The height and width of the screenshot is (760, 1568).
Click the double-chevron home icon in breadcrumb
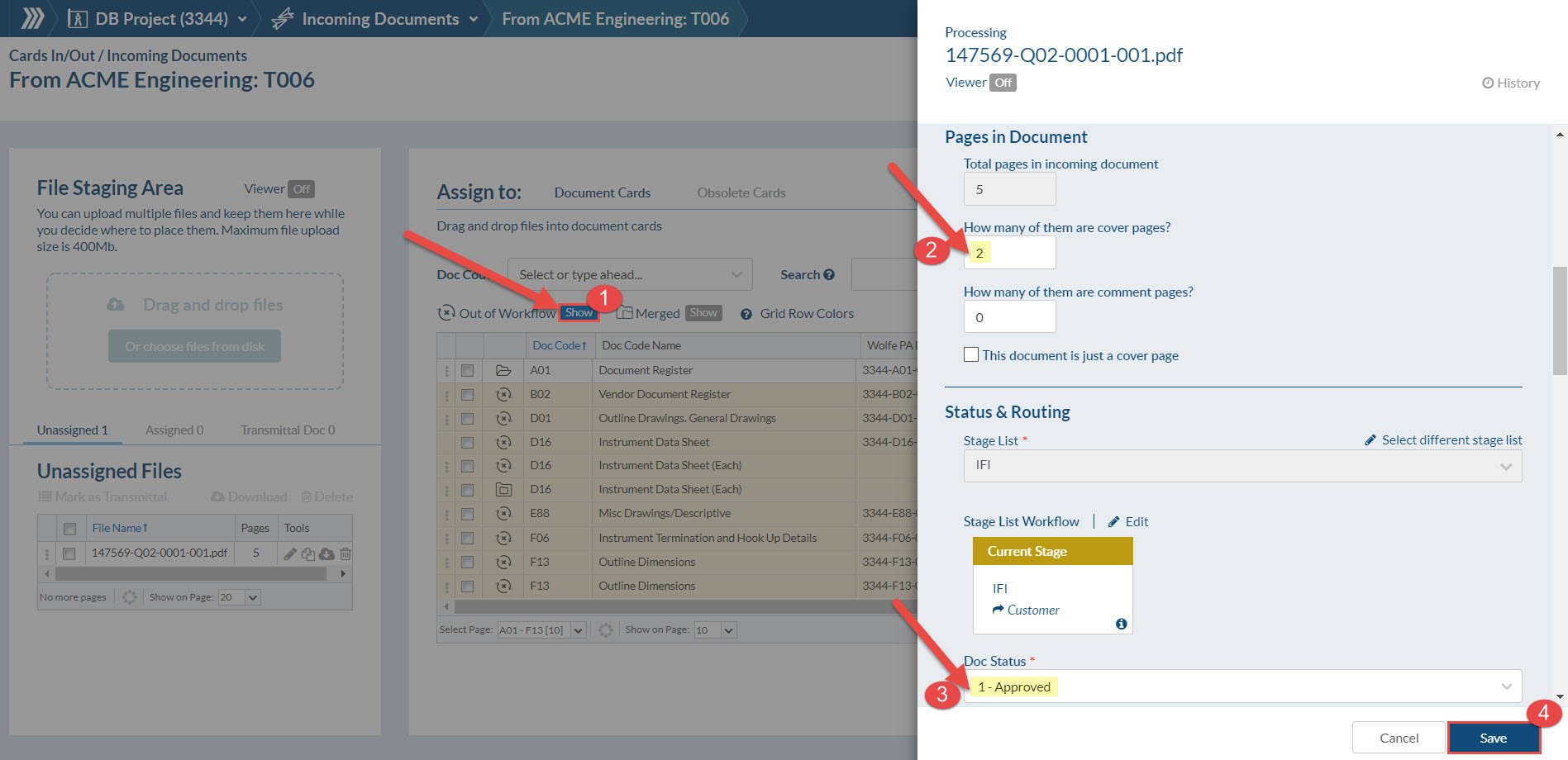(x=32, y=18)
